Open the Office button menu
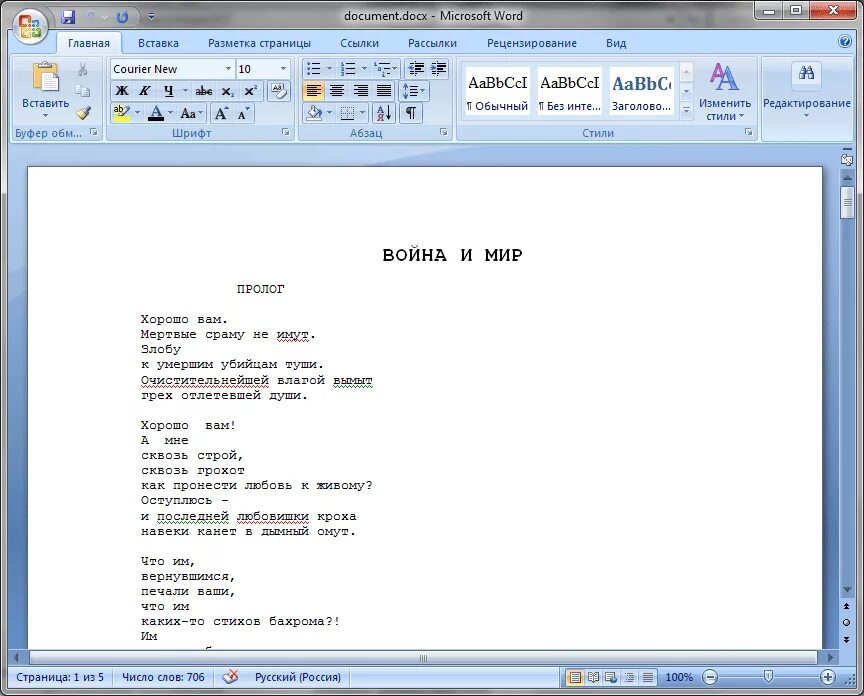Viewport: 864px width, 696px height. (30, 26)
